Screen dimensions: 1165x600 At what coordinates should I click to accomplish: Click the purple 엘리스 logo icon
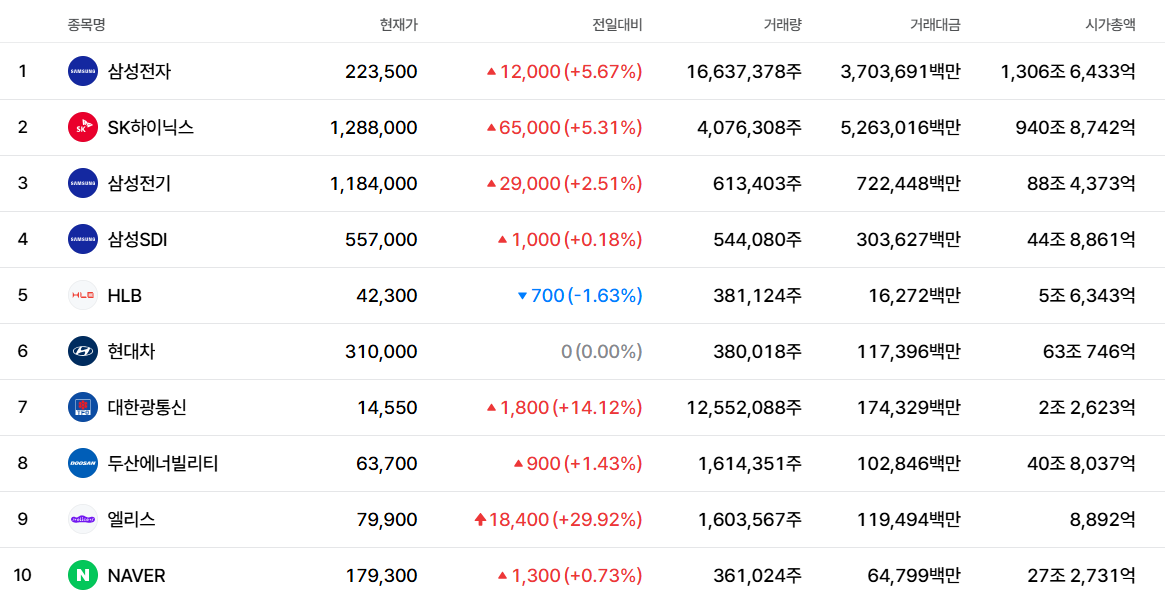[x=82, y=519]
